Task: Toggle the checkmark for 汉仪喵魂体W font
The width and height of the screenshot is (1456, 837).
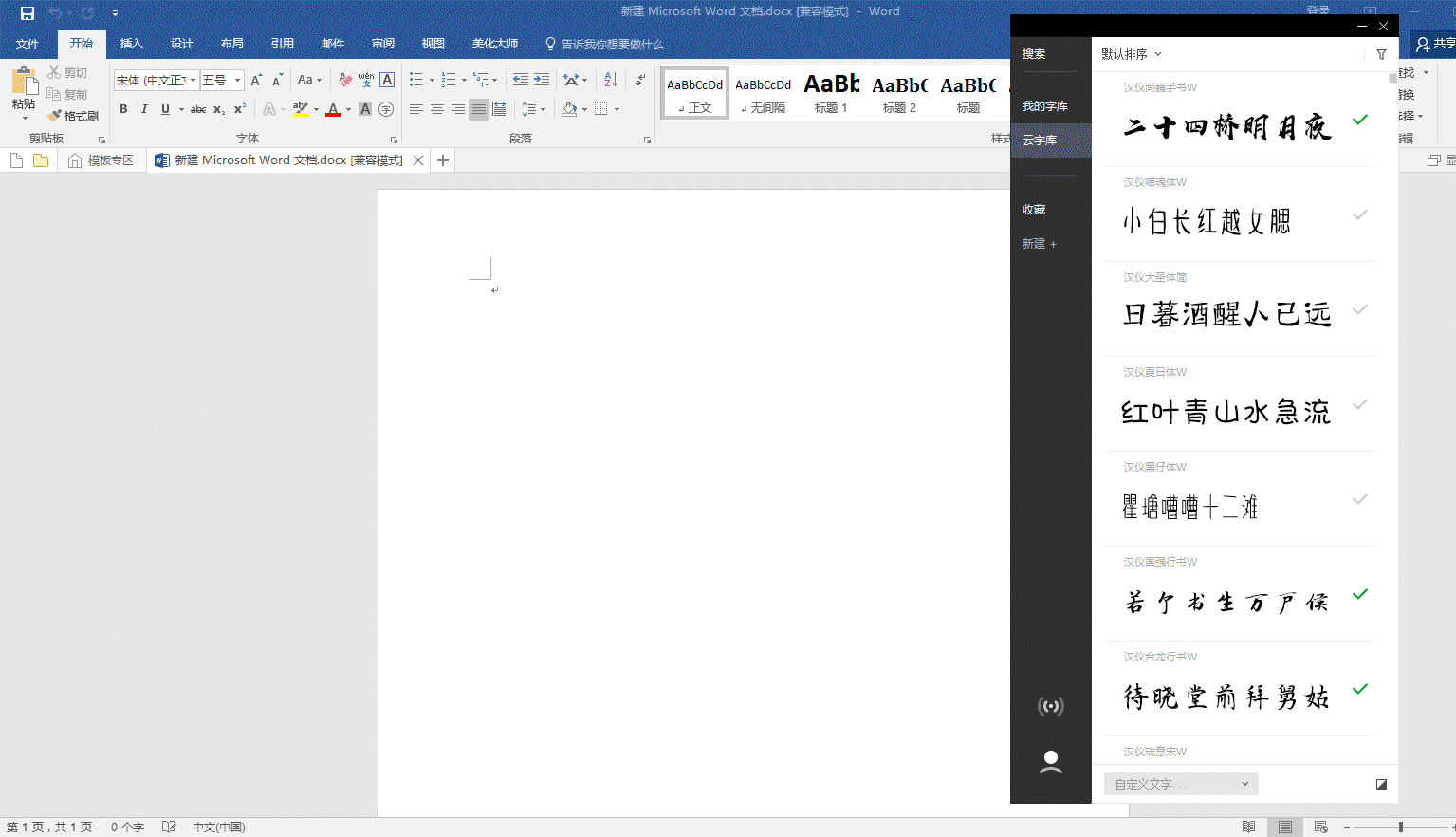Action: point(1360,214)
